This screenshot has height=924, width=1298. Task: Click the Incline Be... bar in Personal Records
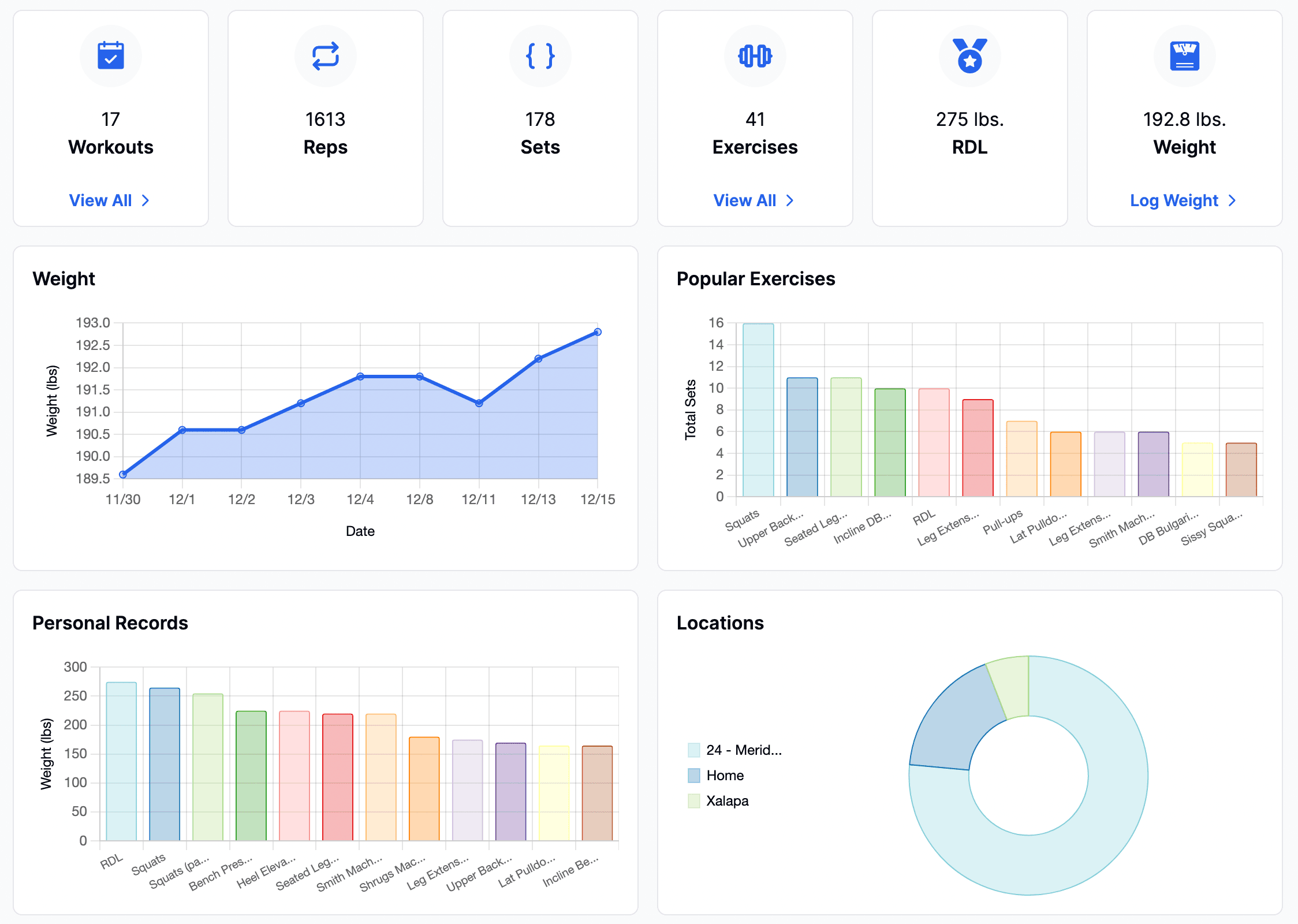[x=597, y=793]
